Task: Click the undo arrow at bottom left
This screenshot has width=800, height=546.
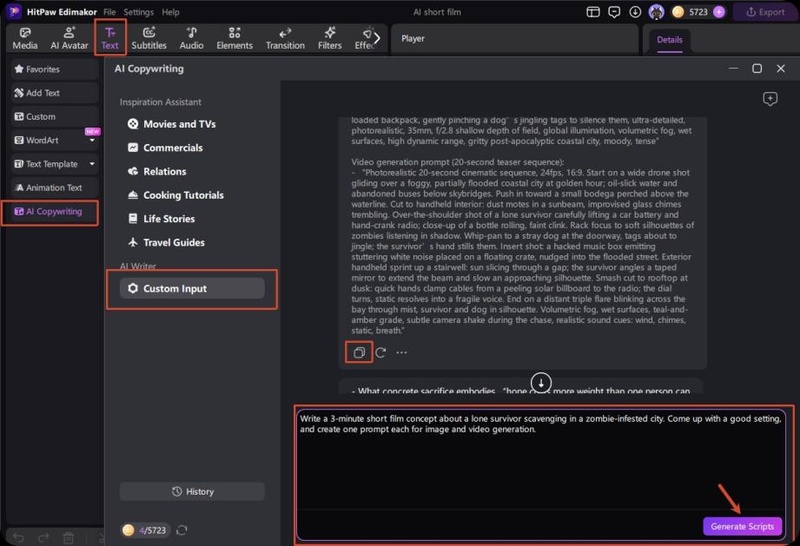Action: (18, 537)
